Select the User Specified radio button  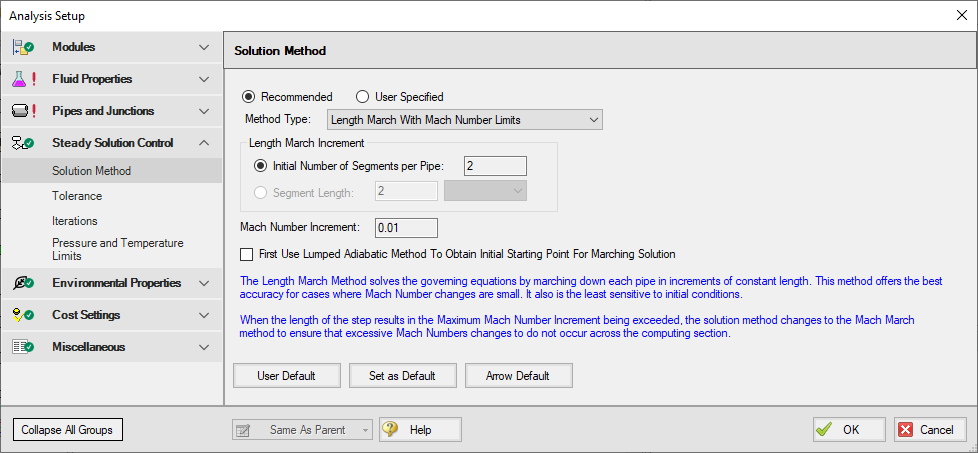pyautogui.click(x=362, y=97)
